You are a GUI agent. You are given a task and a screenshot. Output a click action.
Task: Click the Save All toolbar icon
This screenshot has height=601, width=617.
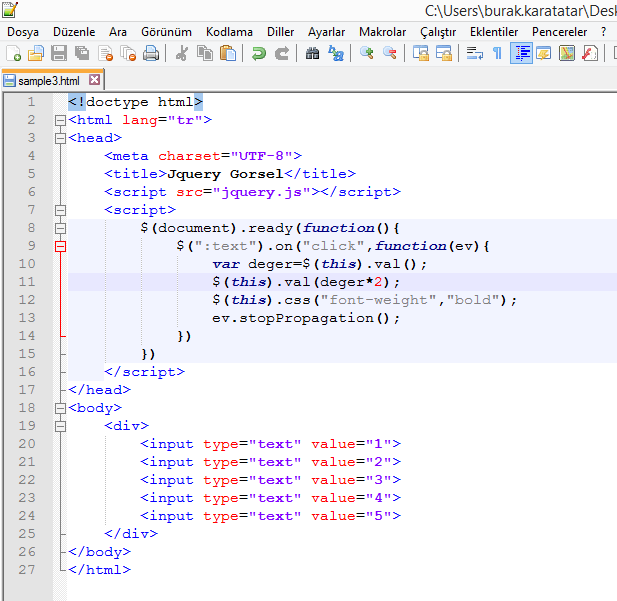82,53
